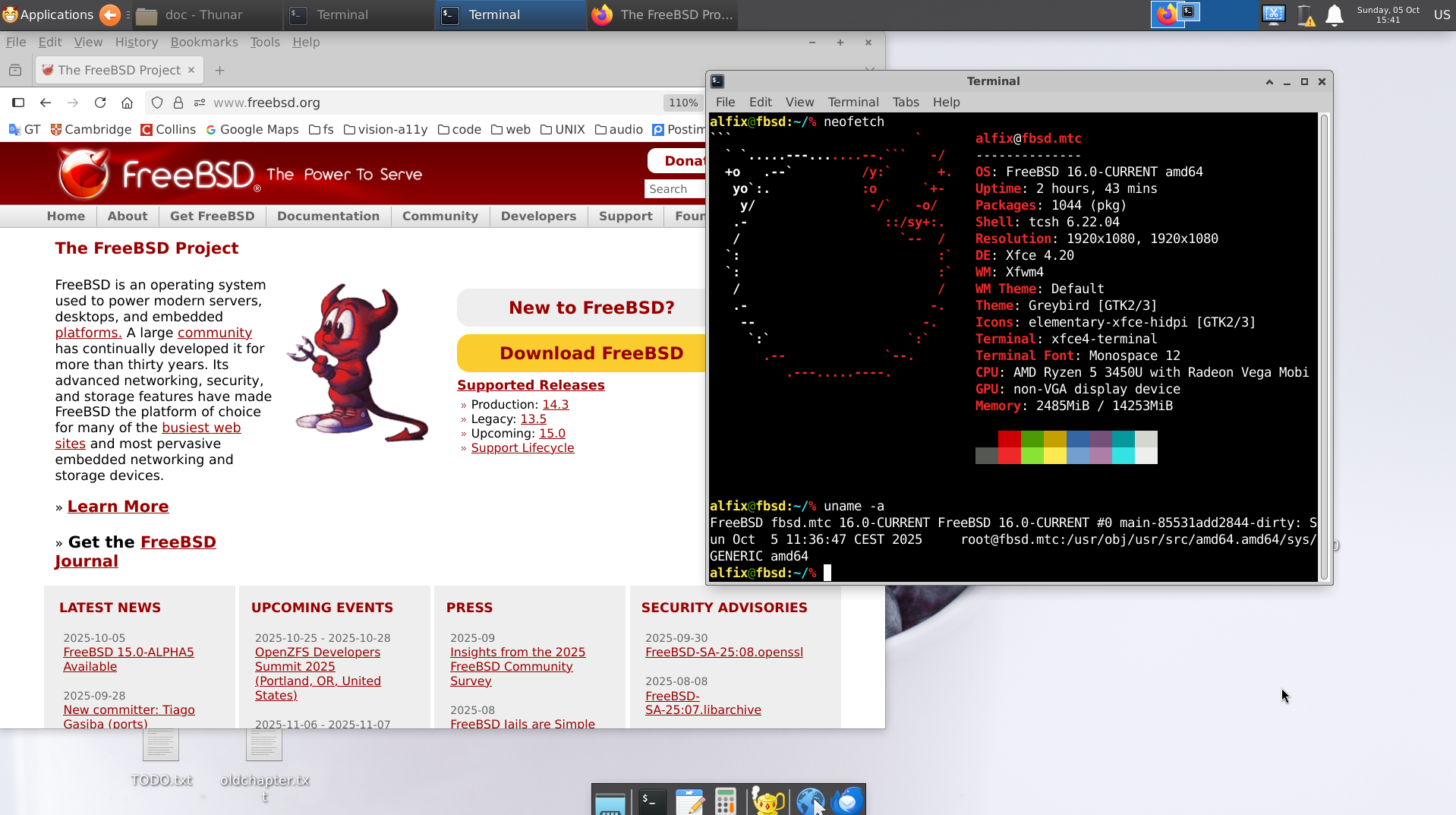Open the Learn More link

coord(118,507)
